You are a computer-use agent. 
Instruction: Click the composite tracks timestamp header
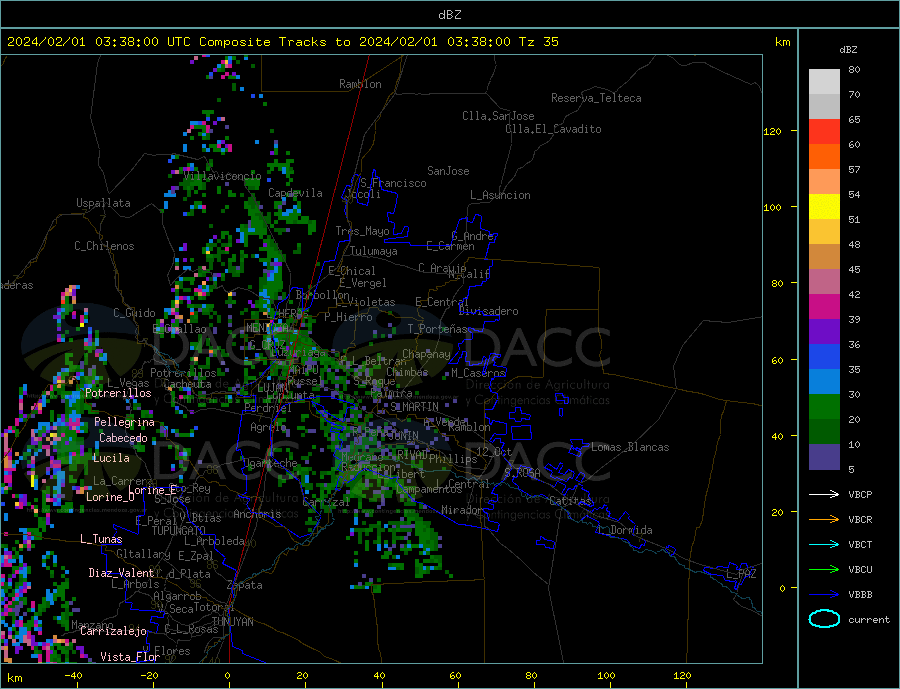pyautogui.click(x=283, y=42)
